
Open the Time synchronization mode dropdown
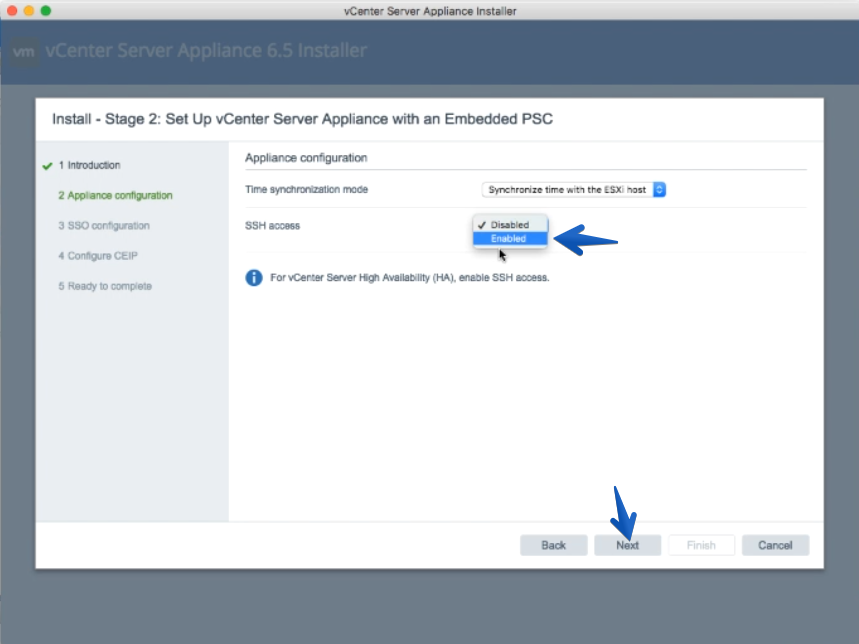574,189
